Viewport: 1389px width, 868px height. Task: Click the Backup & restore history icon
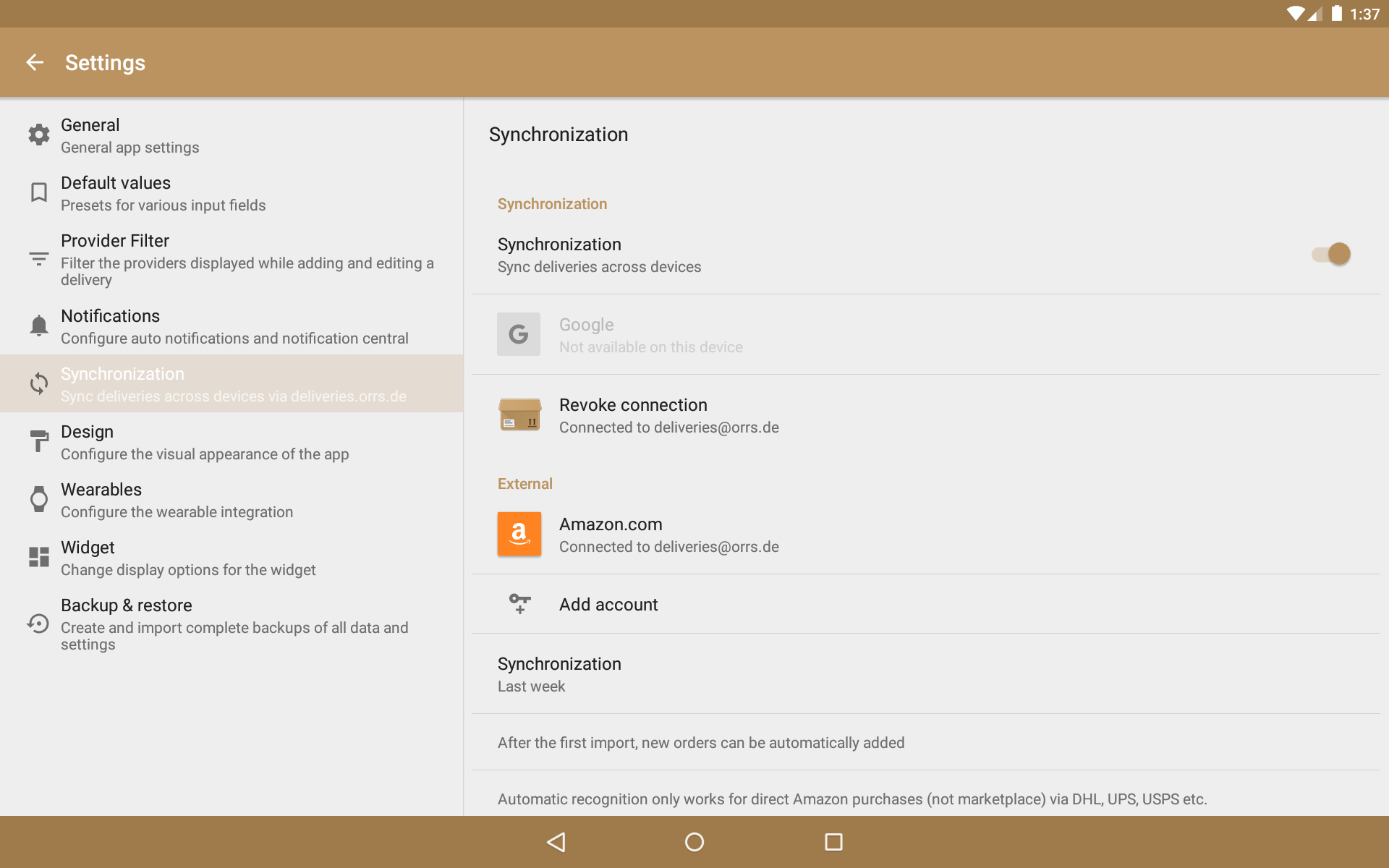pos(39,624)
